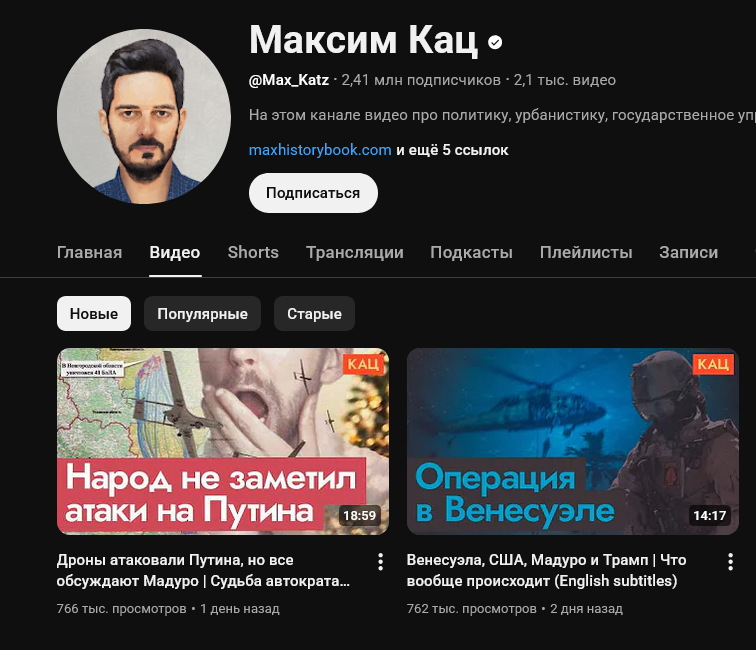Open the maxhistorybook.com link
The width and height of the screenshot is (756, 650).
coord(320,150)
